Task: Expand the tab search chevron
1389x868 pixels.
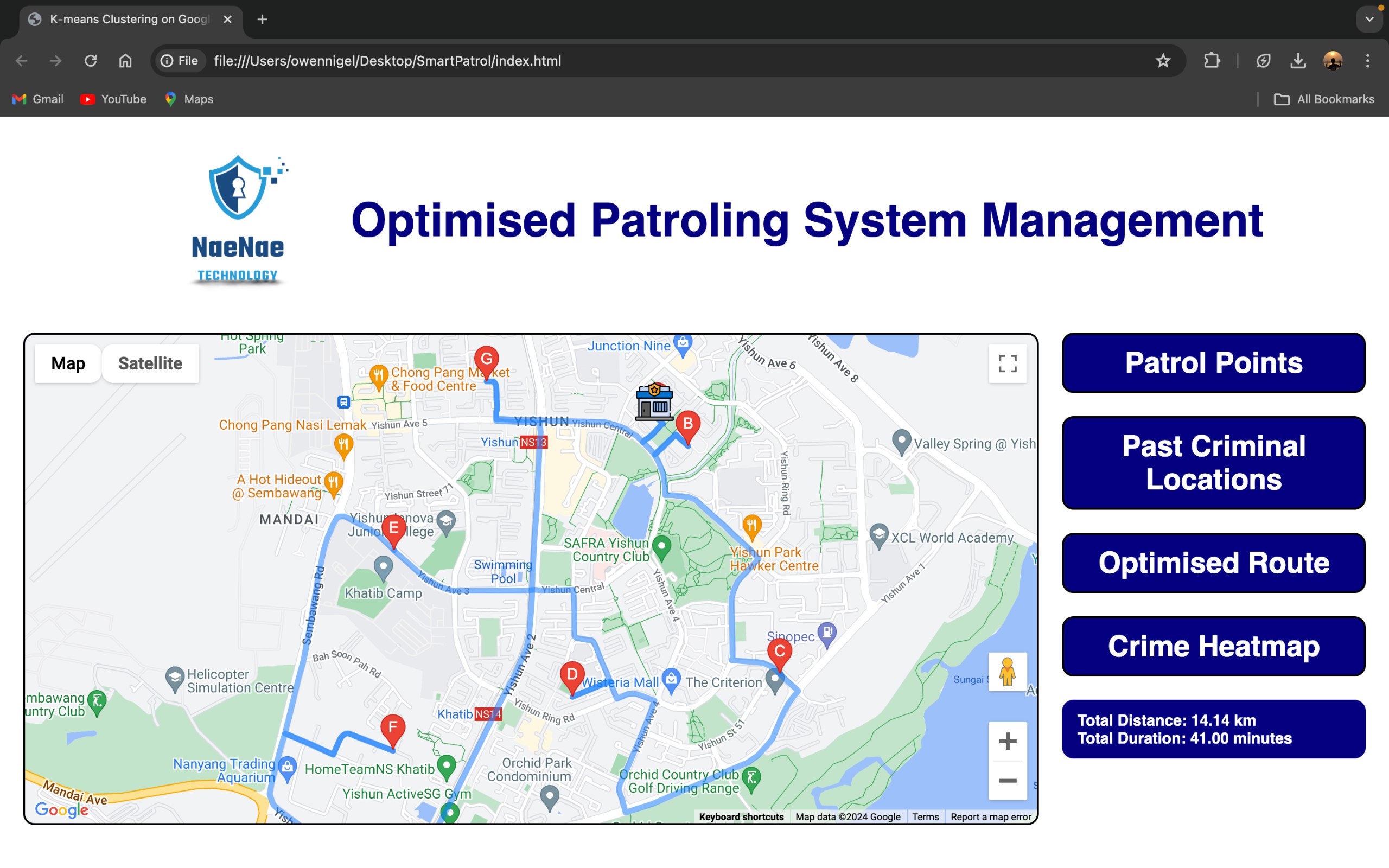Action: coord(1369,20)
